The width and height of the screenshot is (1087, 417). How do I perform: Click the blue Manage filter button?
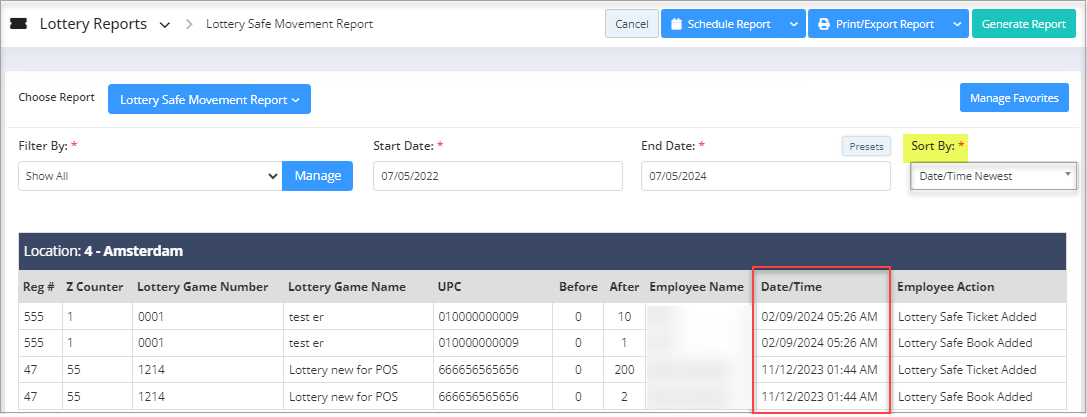(x=318, y=176)
